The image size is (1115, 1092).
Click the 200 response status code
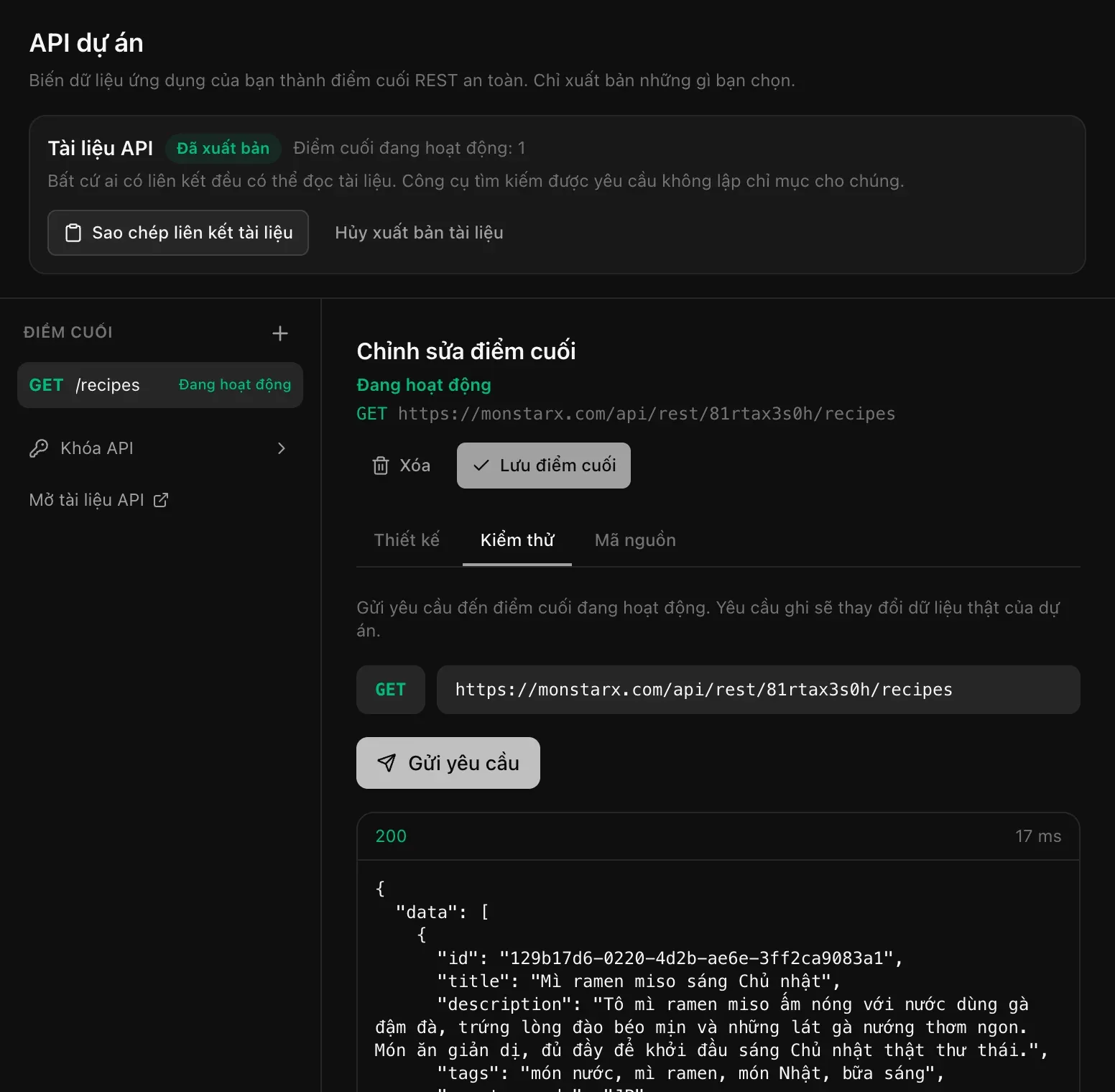[x=391, y=836]
